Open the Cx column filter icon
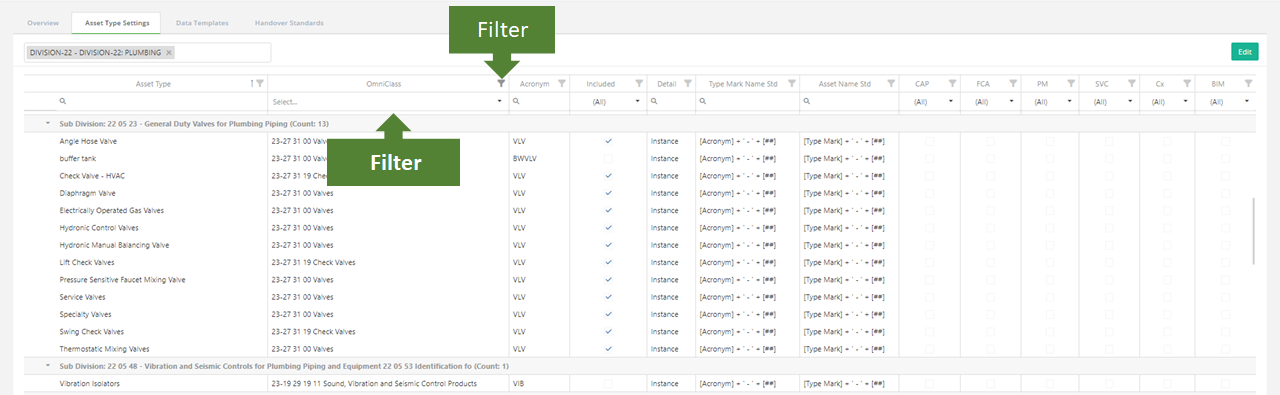The height and width of the screenshot is (395, 1280). point(1187,84)
